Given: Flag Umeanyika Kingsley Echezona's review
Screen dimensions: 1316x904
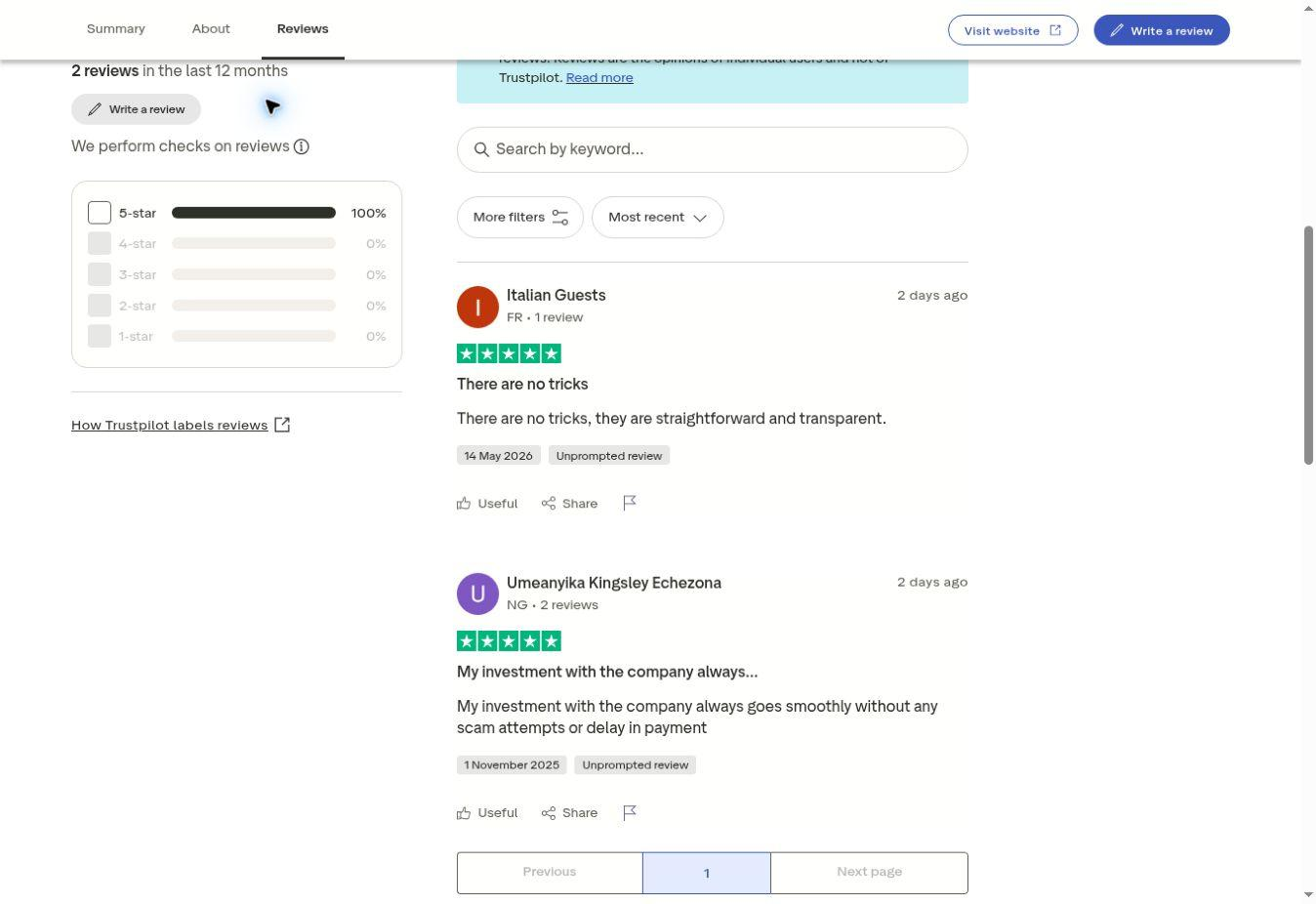Looking at the screenshot, I should coord(630,812).
